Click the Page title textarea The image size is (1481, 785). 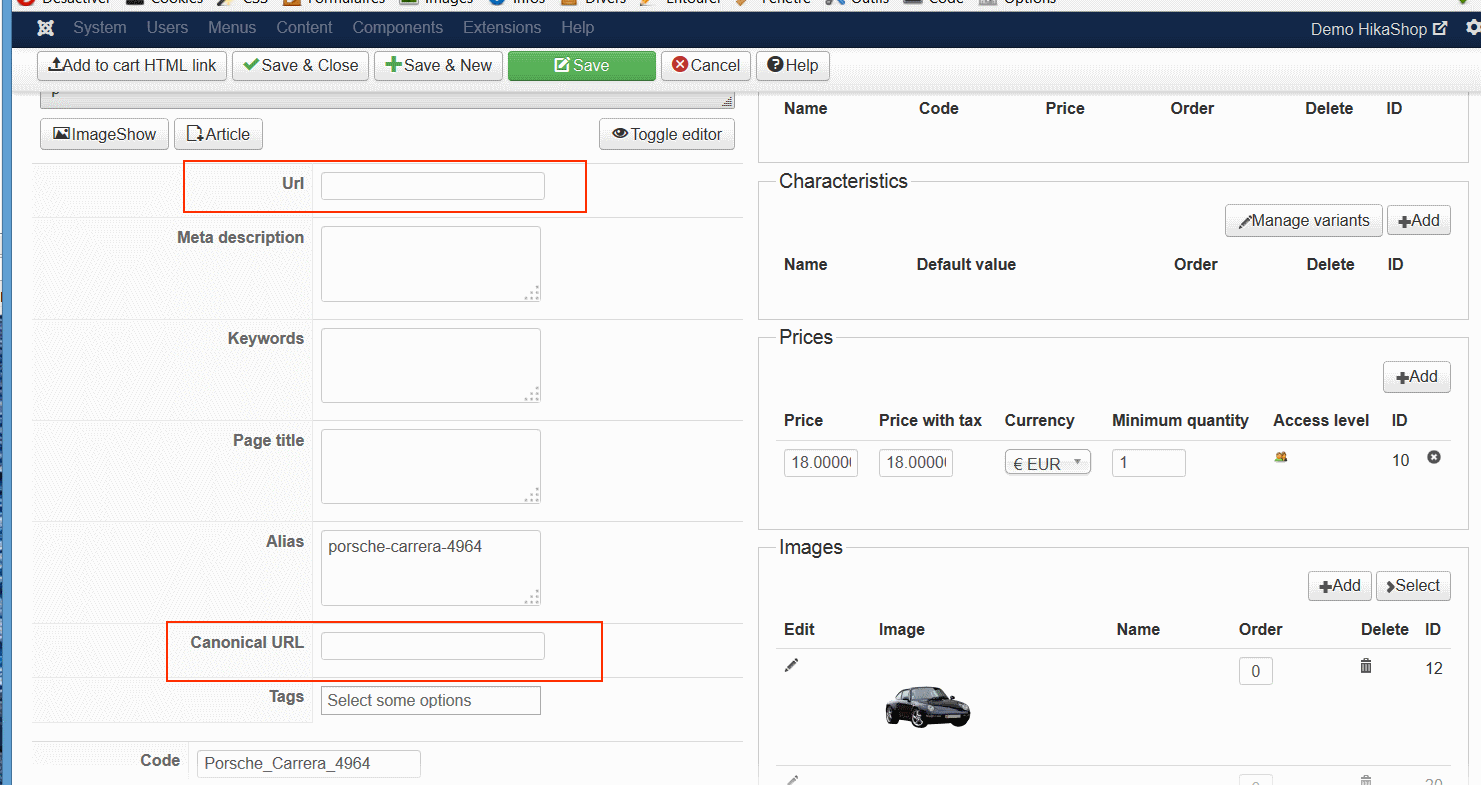coord(431,467)
